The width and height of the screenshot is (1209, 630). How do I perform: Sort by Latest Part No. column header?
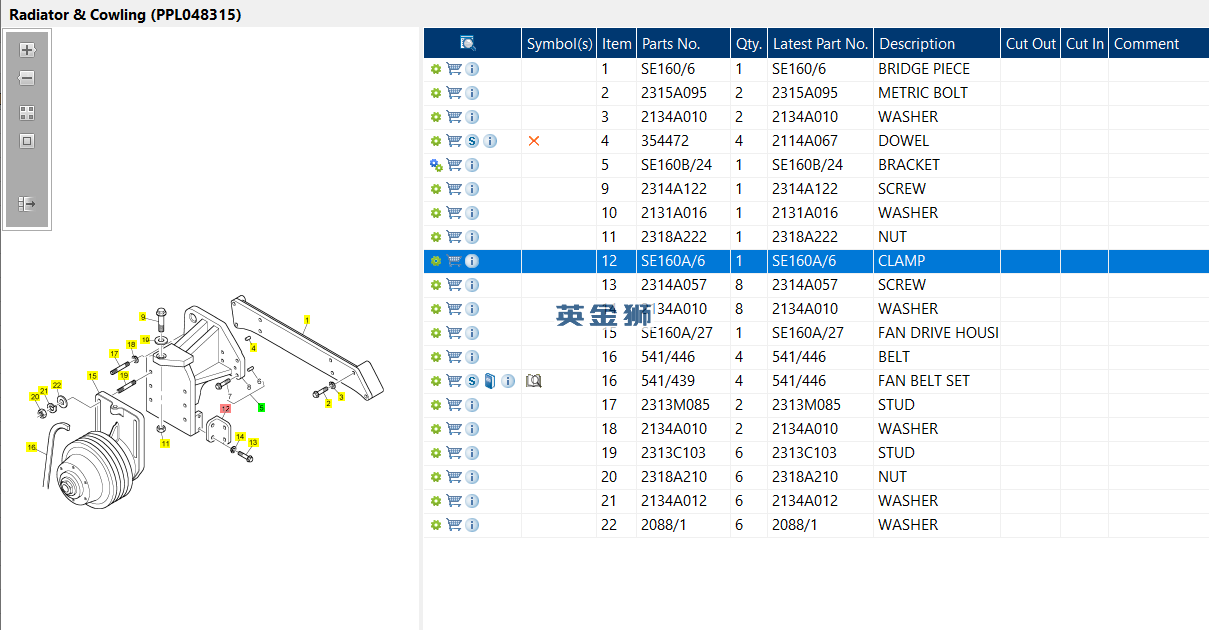(x=821, y=43)
